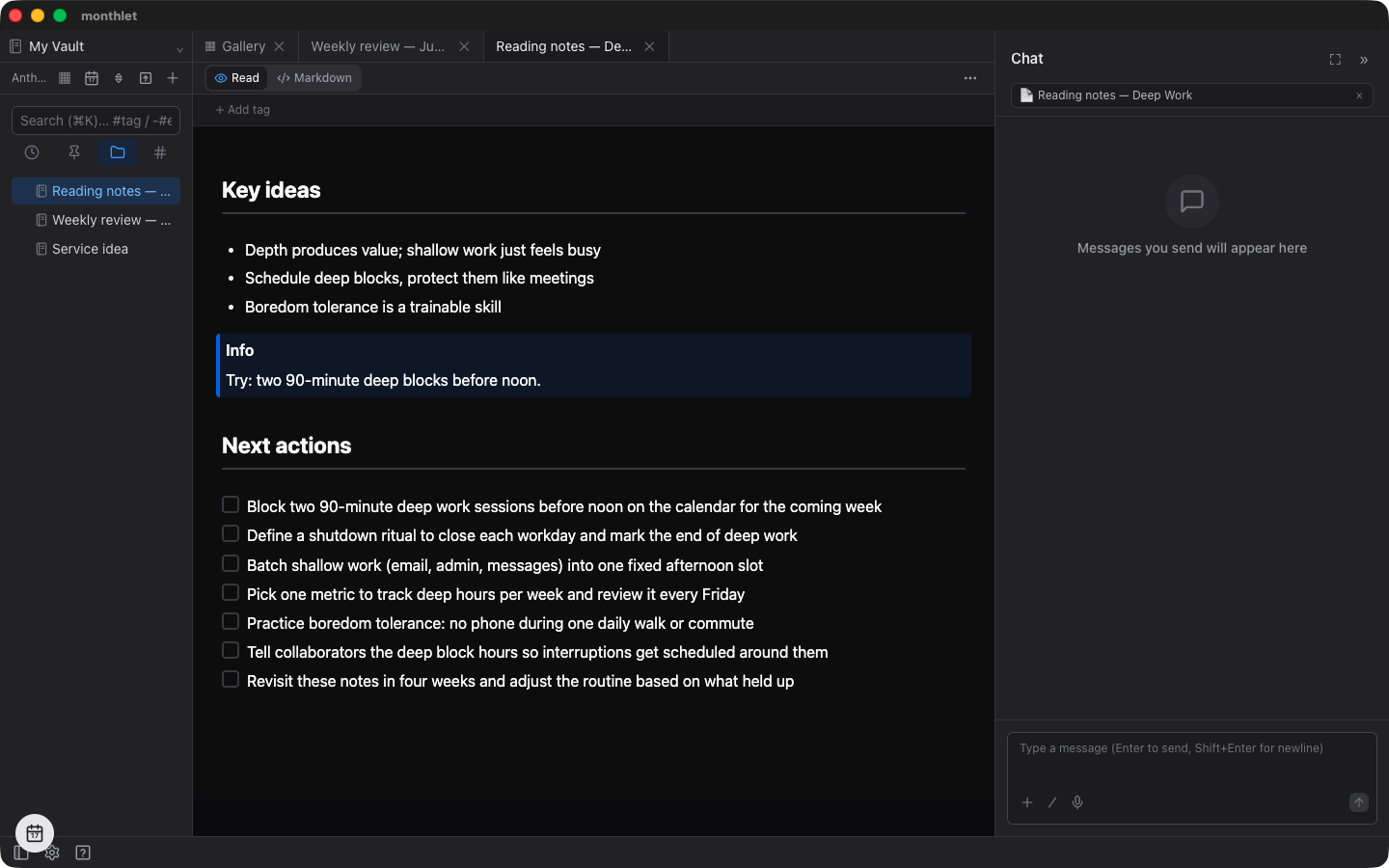The height and width of the screenshot is (868, 1389).
Task: Select the folder view icon
Action: pos(118,152)
